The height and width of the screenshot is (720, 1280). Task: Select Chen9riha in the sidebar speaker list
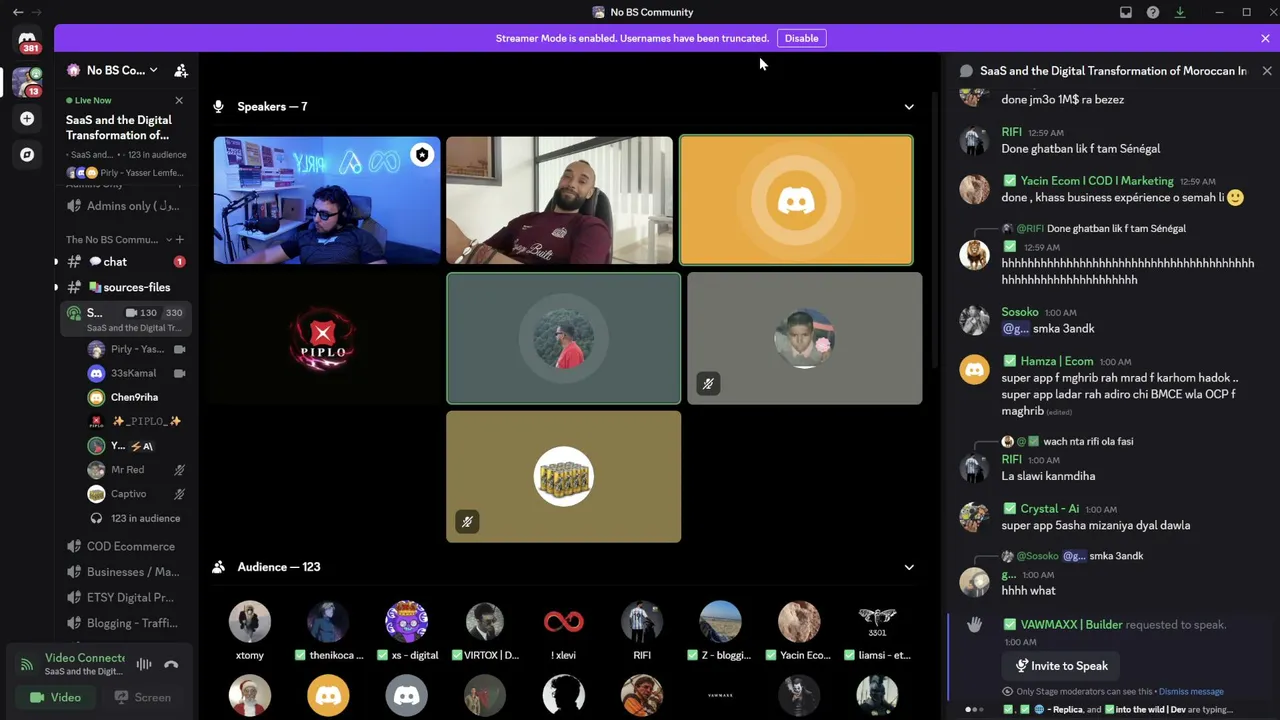coord(137,397)
